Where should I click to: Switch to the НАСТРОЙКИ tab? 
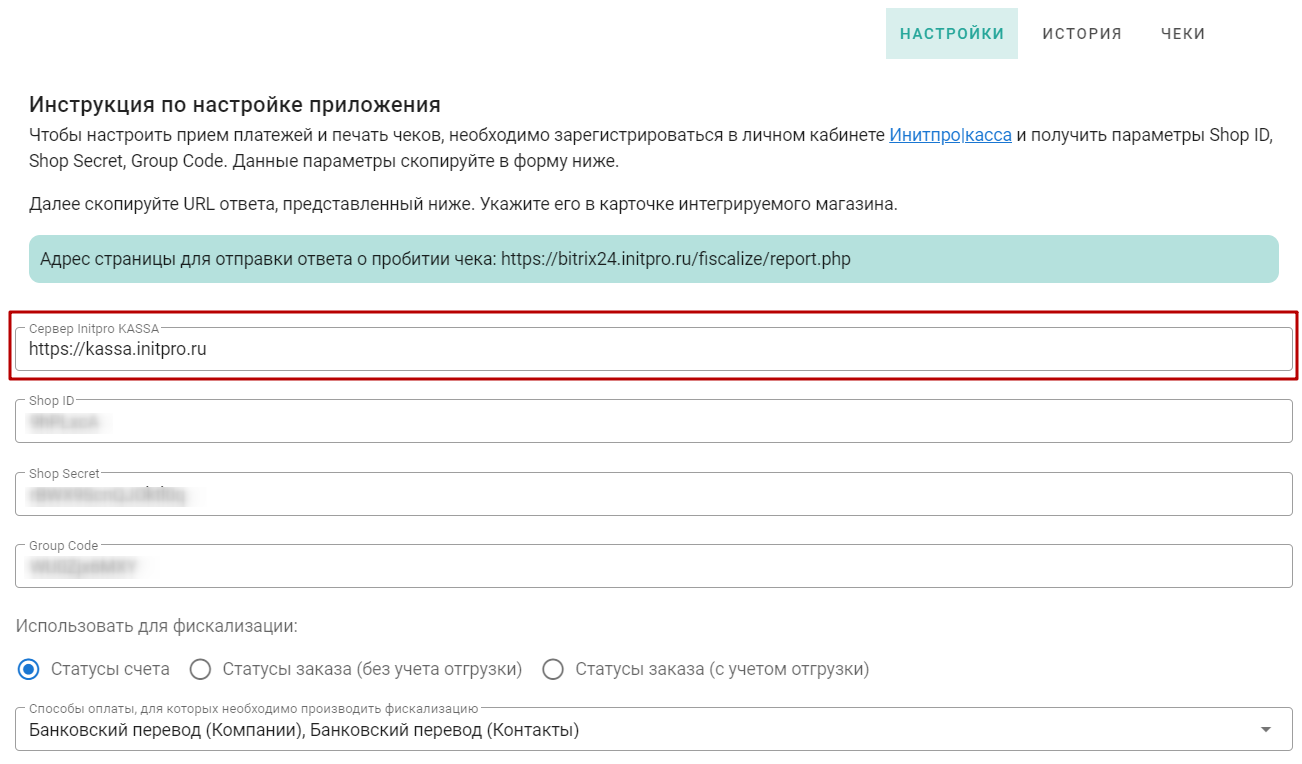click(x=951, y=34)
